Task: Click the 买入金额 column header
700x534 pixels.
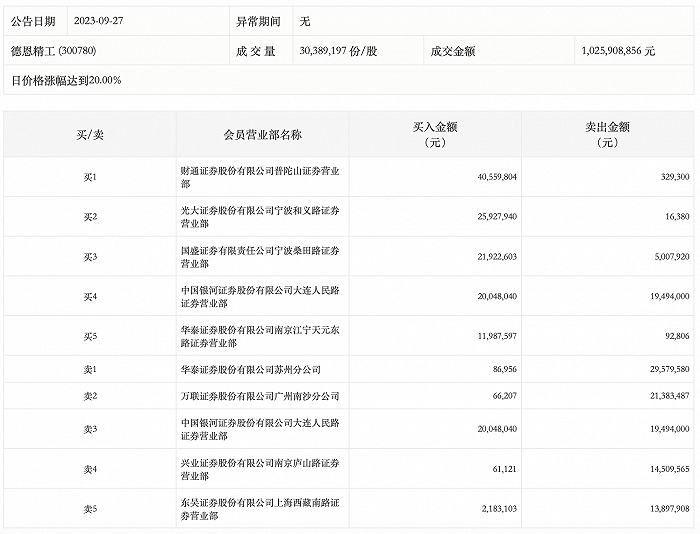Action: tap(435, 134)
